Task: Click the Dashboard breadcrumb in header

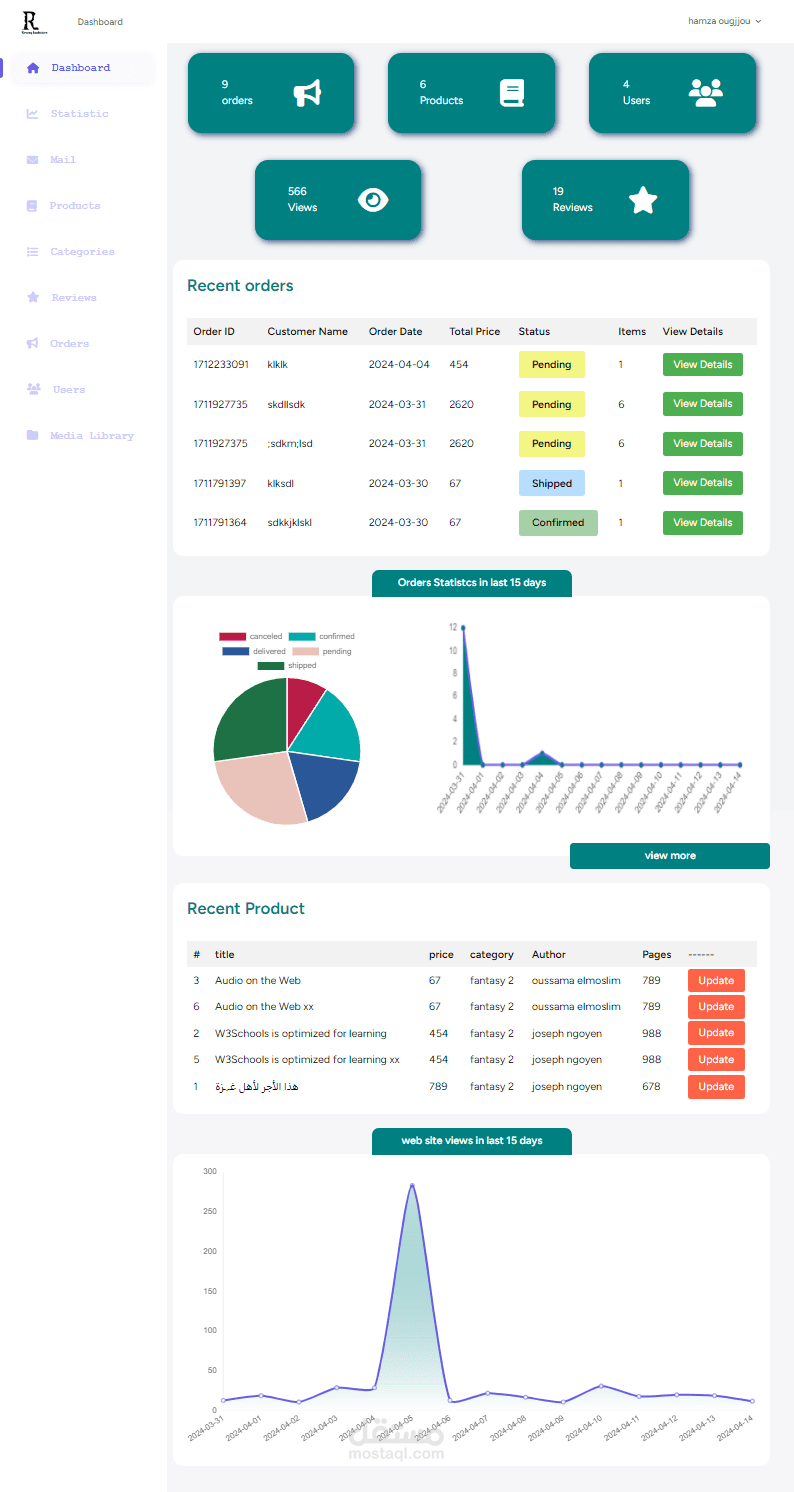Action: 100,22
